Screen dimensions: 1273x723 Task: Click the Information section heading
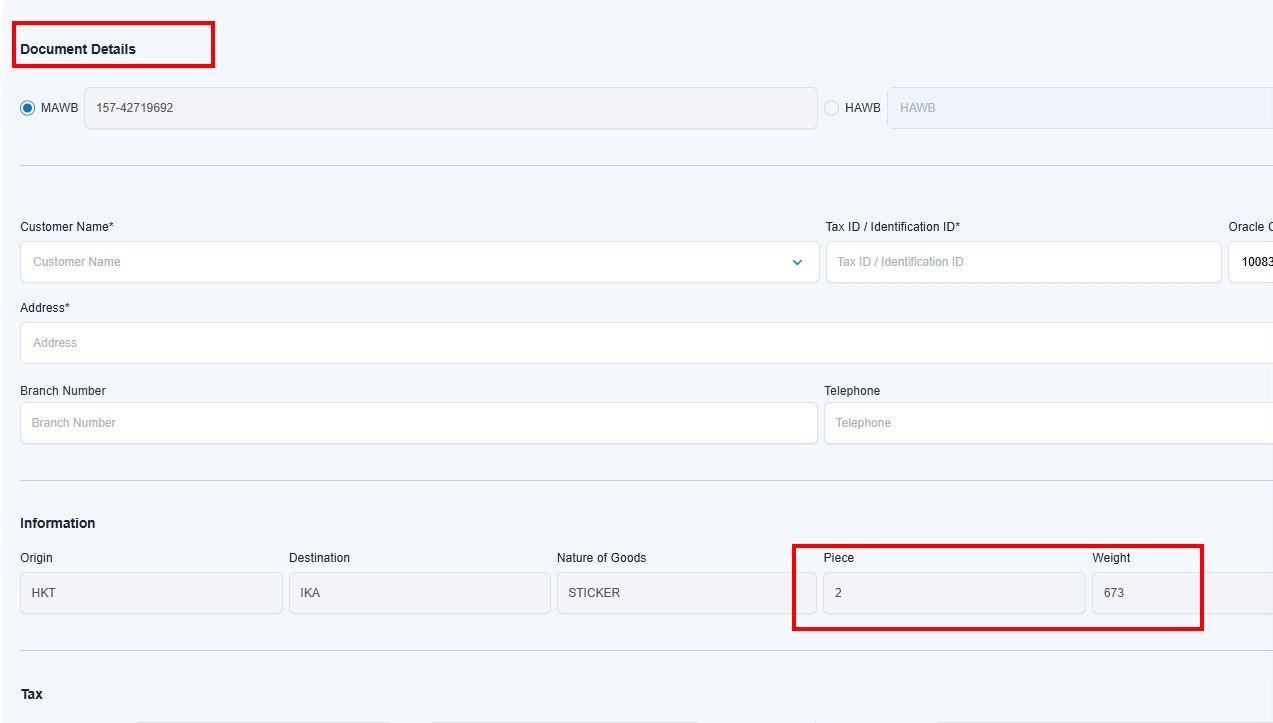click(x=58, y=523)
